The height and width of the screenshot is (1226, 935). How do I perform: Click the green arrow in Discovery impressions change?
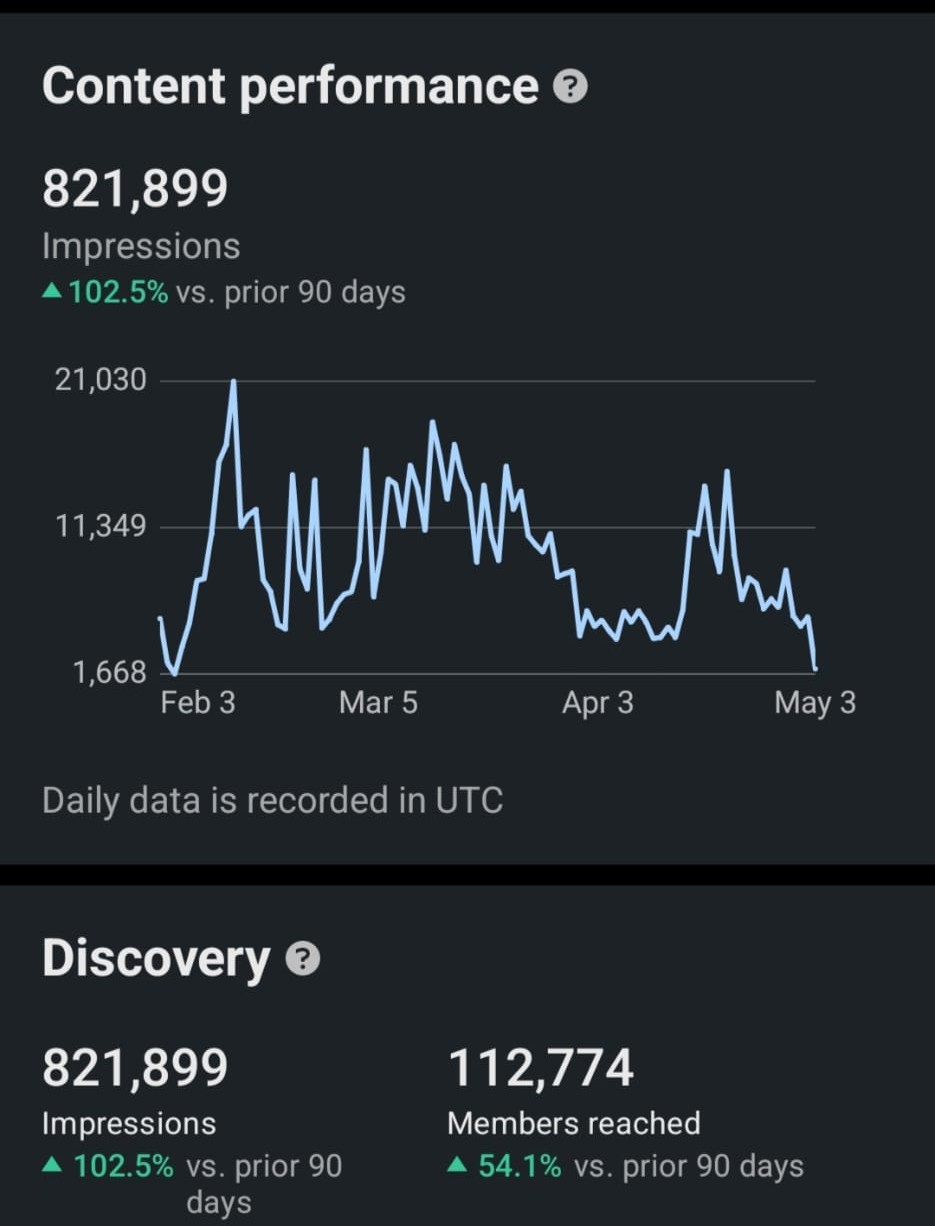coord(53,1165)
